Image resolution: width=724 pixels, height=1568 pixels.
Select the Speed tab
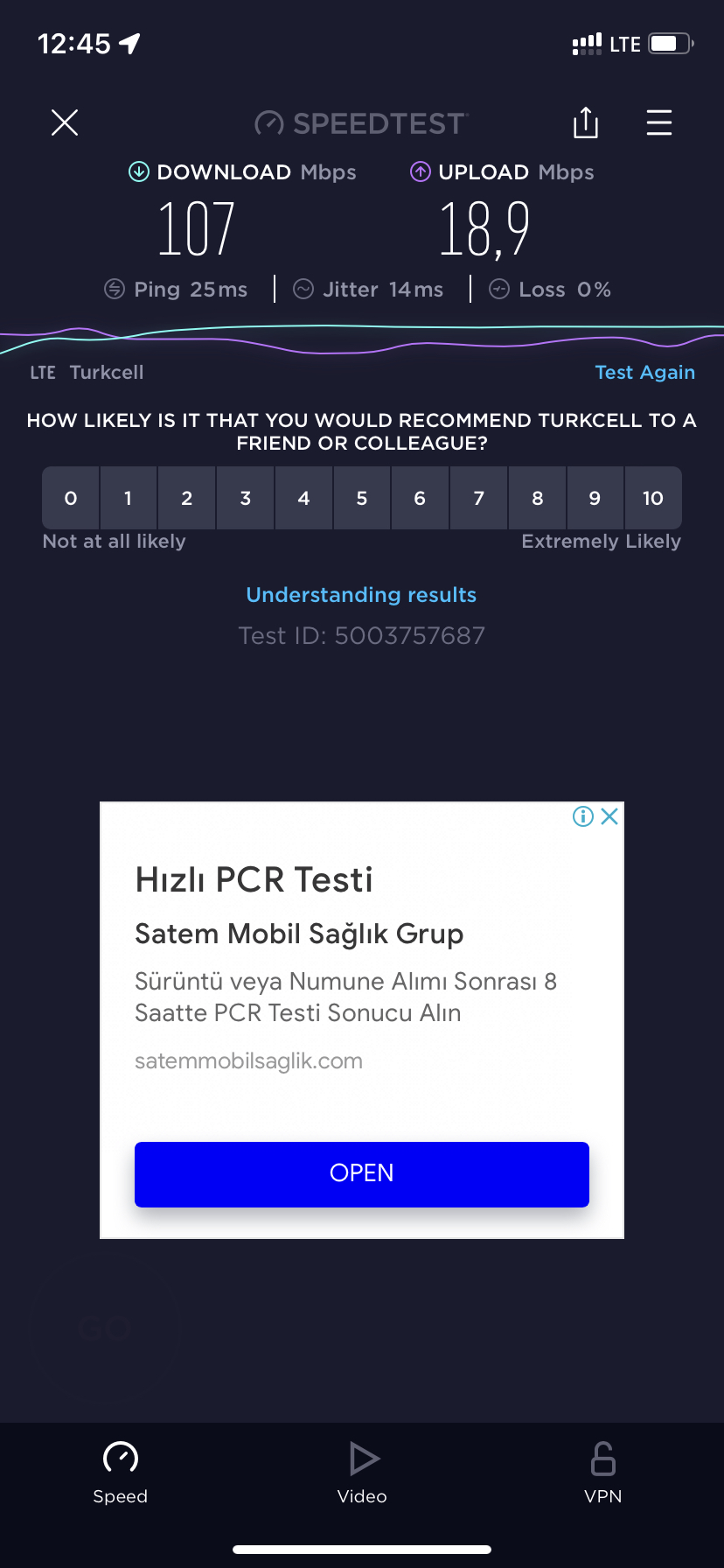click(x=121, y=1473)
